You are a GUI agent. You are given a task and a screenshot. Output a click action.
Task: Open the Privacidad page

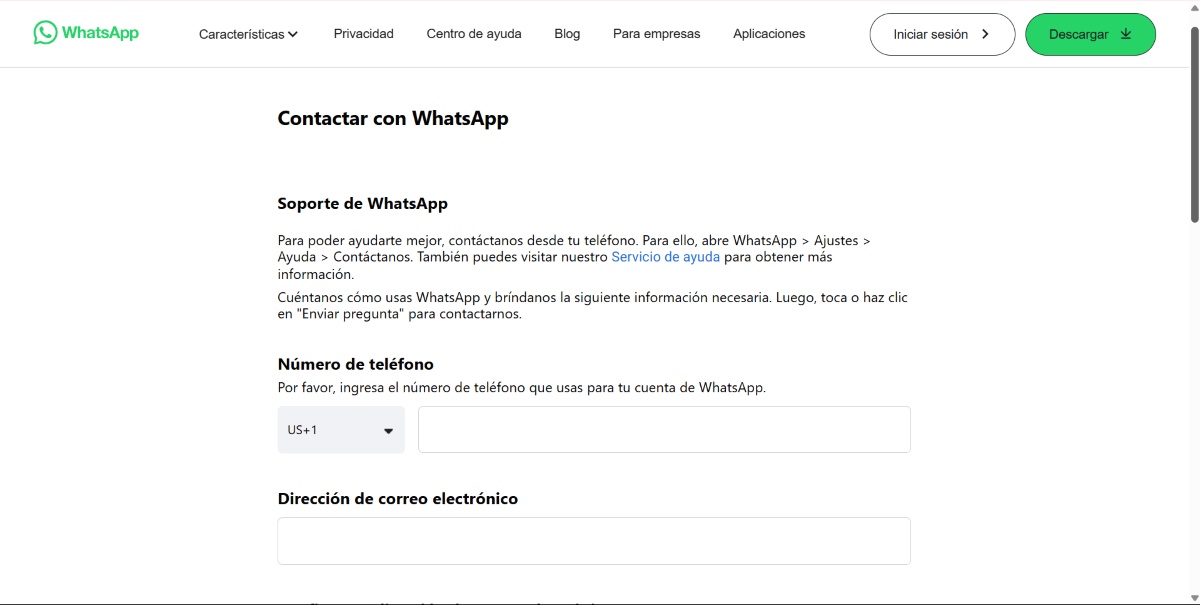click(x=364, y=34)
